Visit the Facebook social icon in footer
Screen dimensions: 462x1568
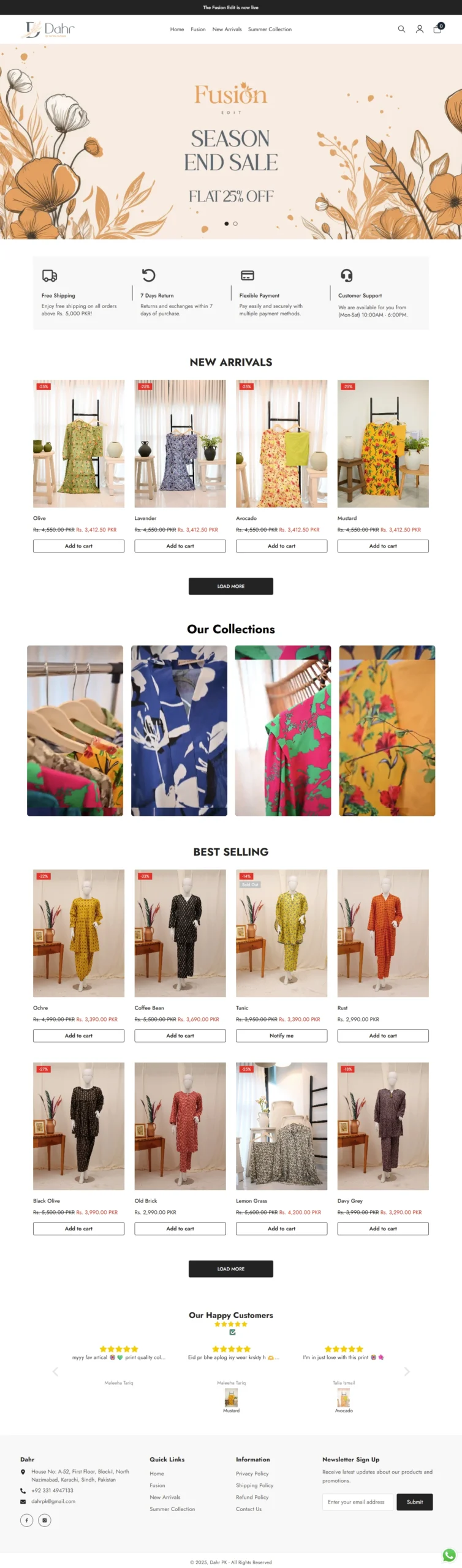click(x=26, y=1520)
